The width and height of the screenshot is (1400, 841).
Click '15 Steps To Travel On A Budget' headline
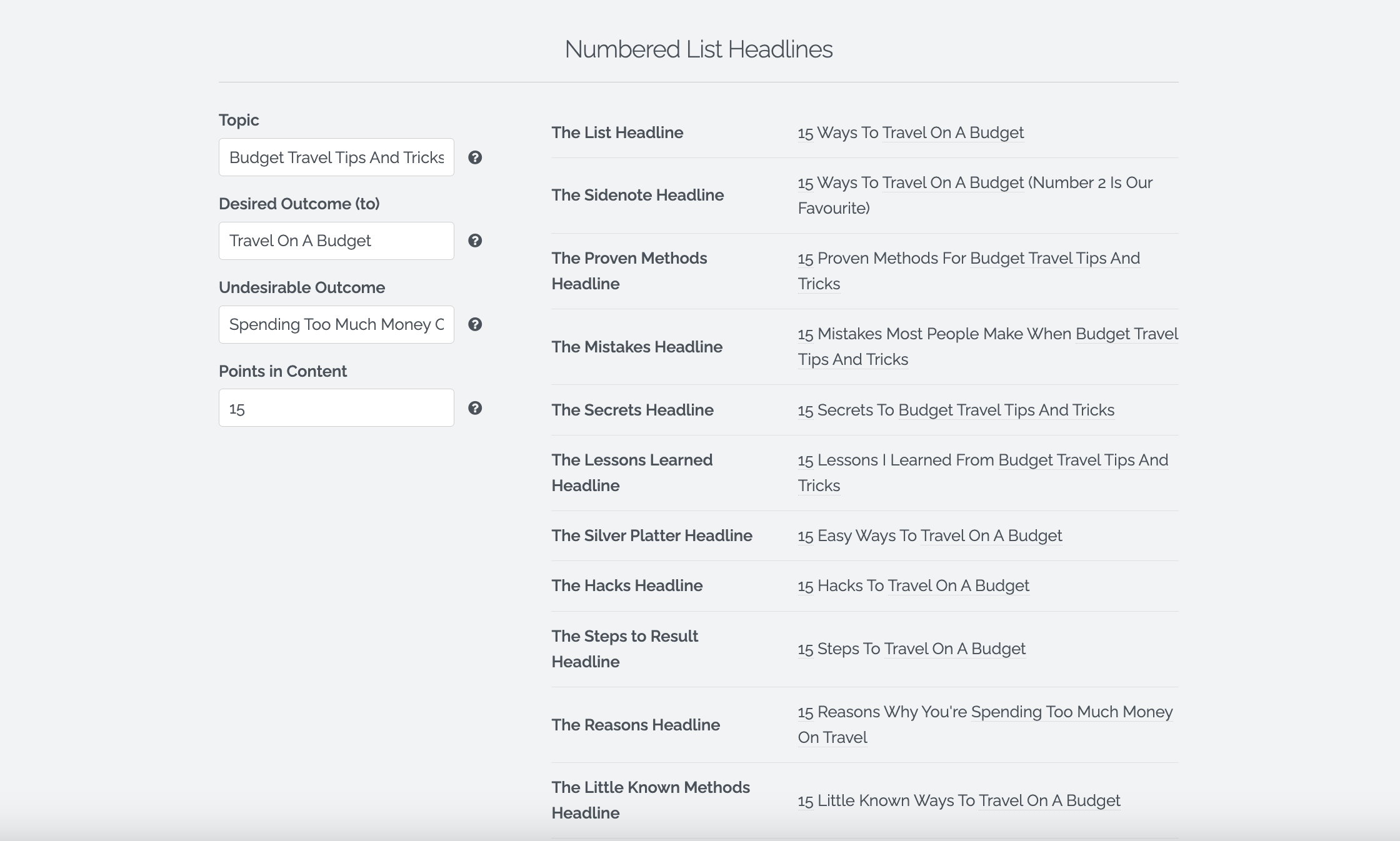coord(911,649)
